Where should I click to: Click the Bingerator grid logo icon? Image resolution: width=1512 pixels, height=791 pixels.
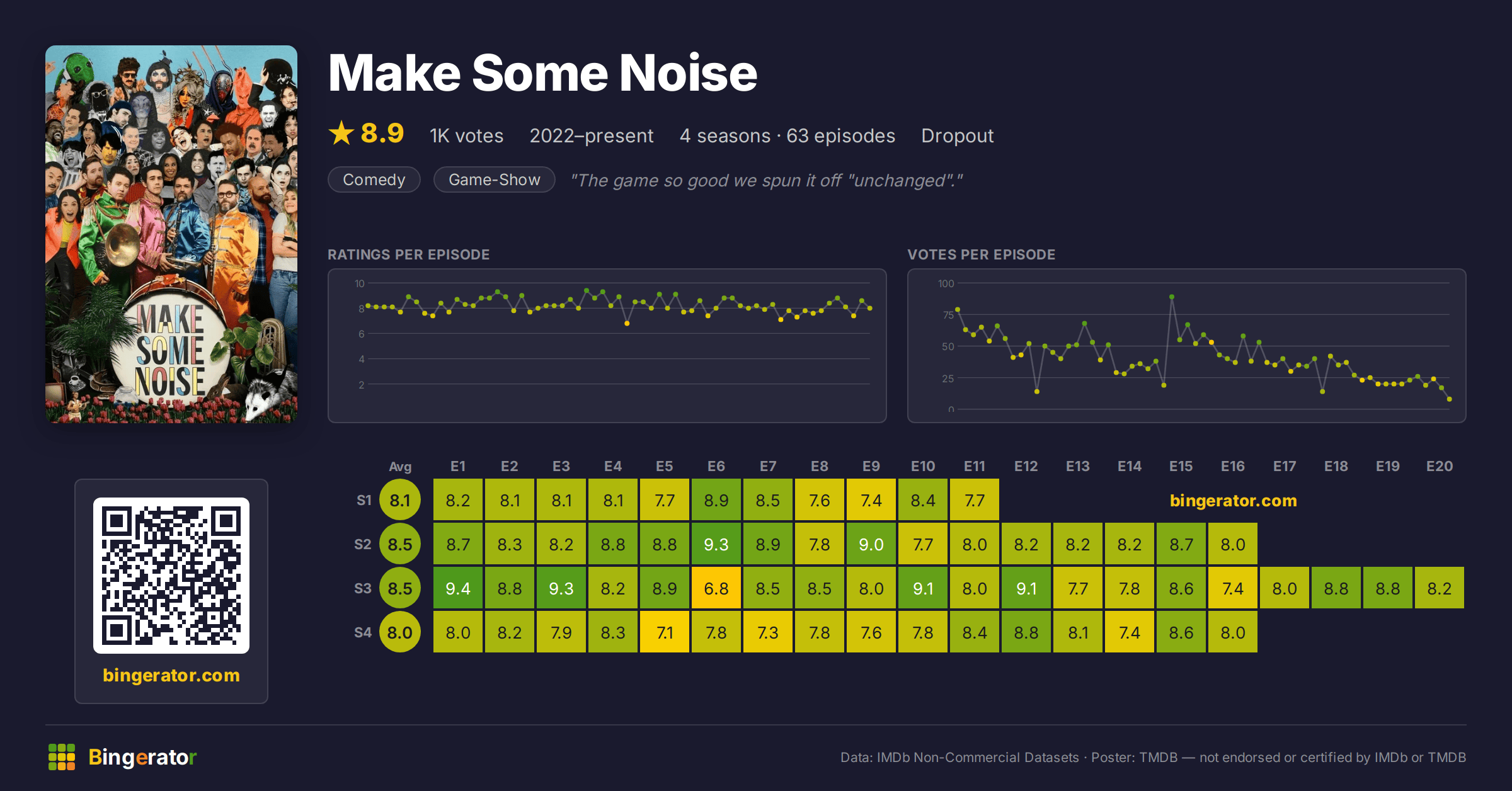pyautogui.click(x=62, y=757)
